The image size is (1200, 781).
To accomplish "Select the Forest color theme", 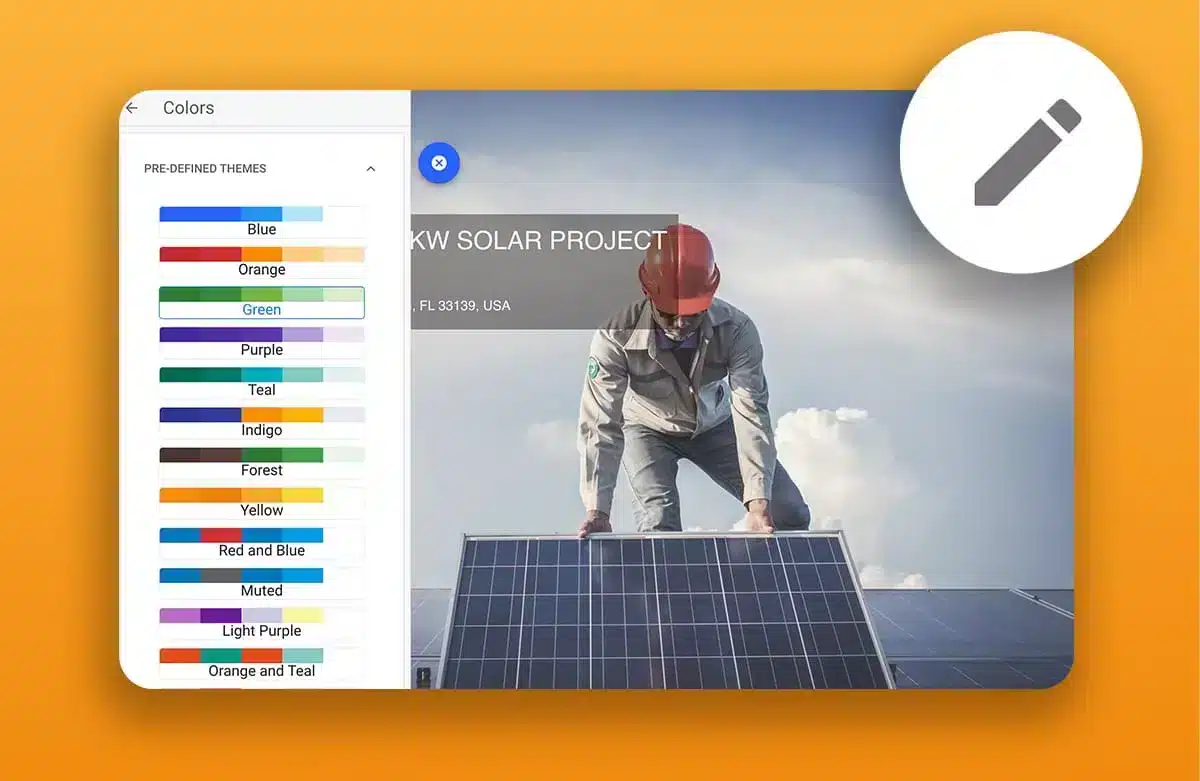I will point(261,462).
